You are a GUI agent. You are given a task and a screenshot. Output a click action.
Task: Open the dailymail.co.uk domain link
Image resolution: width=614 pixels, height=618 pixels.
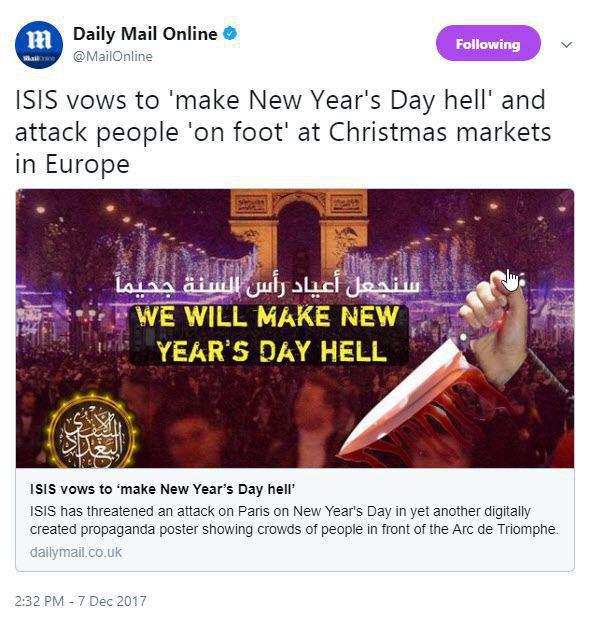(75, 552)
